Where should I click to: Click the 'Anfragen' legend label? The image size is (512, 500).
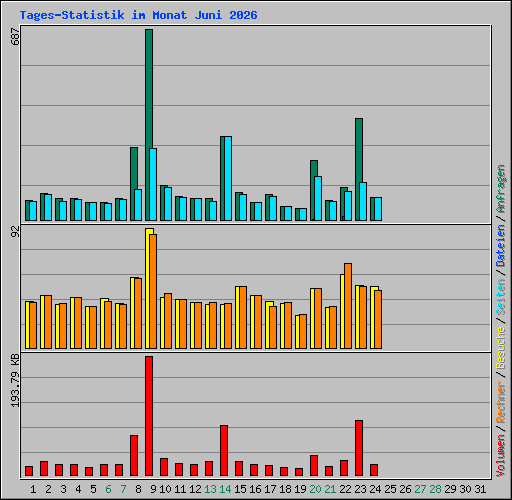(x=501, y=189)
